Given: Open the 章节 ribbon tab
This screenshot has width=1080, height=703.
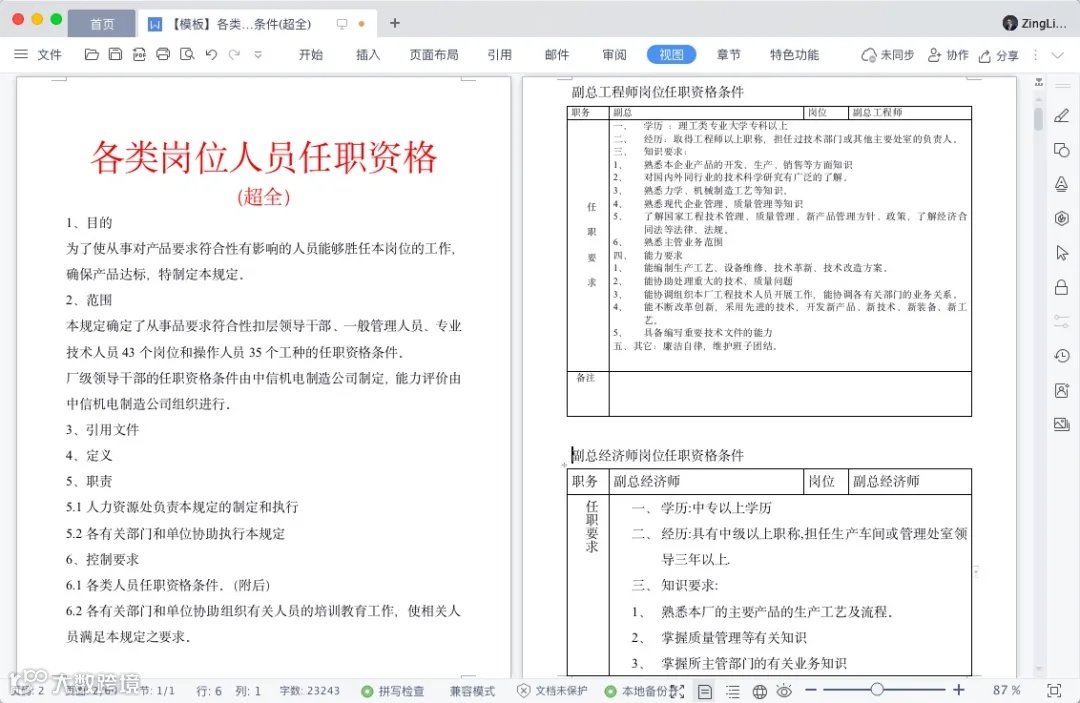Looking at the screenshot, I should pyautogui.click(x=728, y=54).
